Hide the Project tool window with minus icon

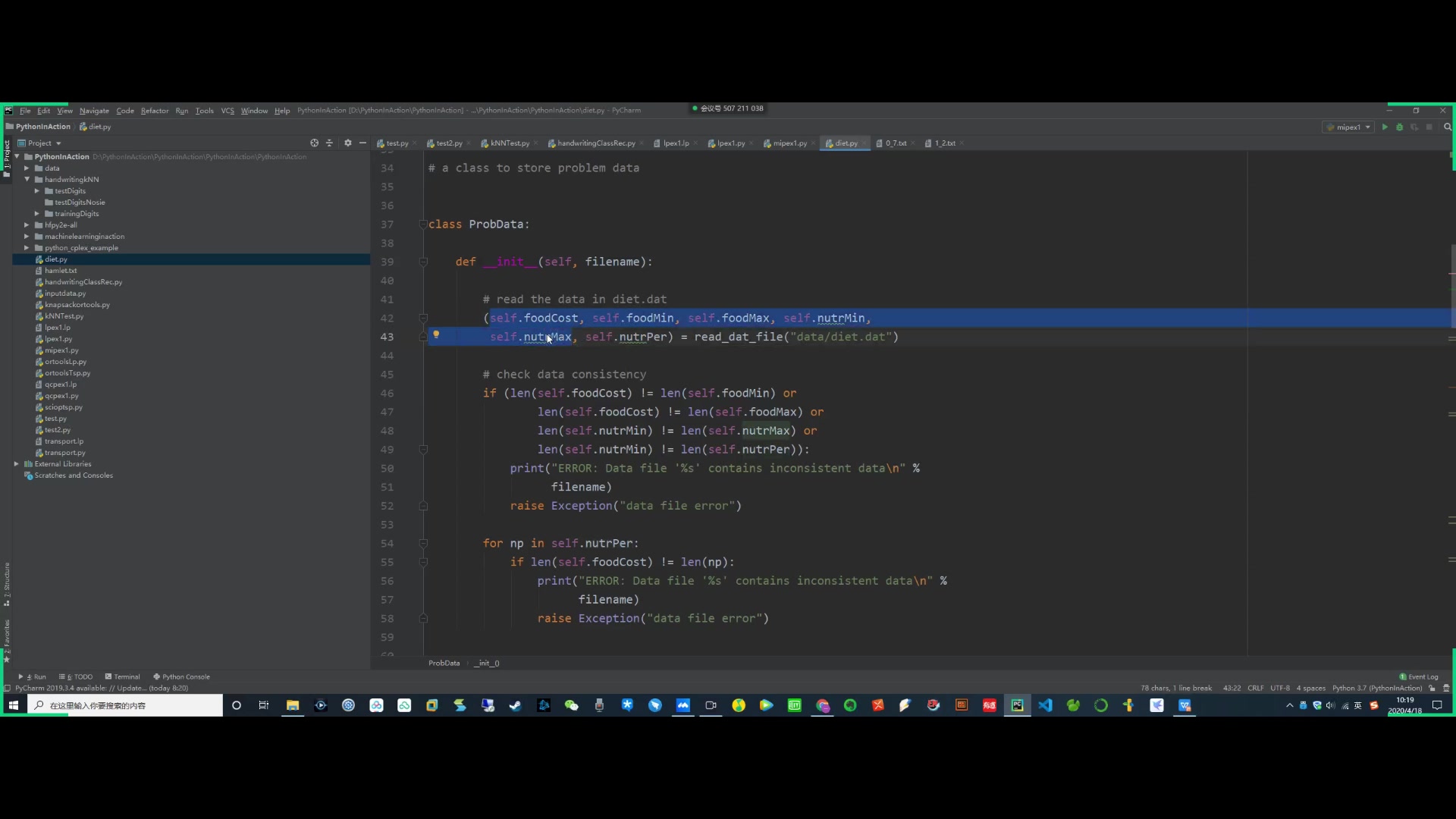pyautogui.click(x=362, y=143)
